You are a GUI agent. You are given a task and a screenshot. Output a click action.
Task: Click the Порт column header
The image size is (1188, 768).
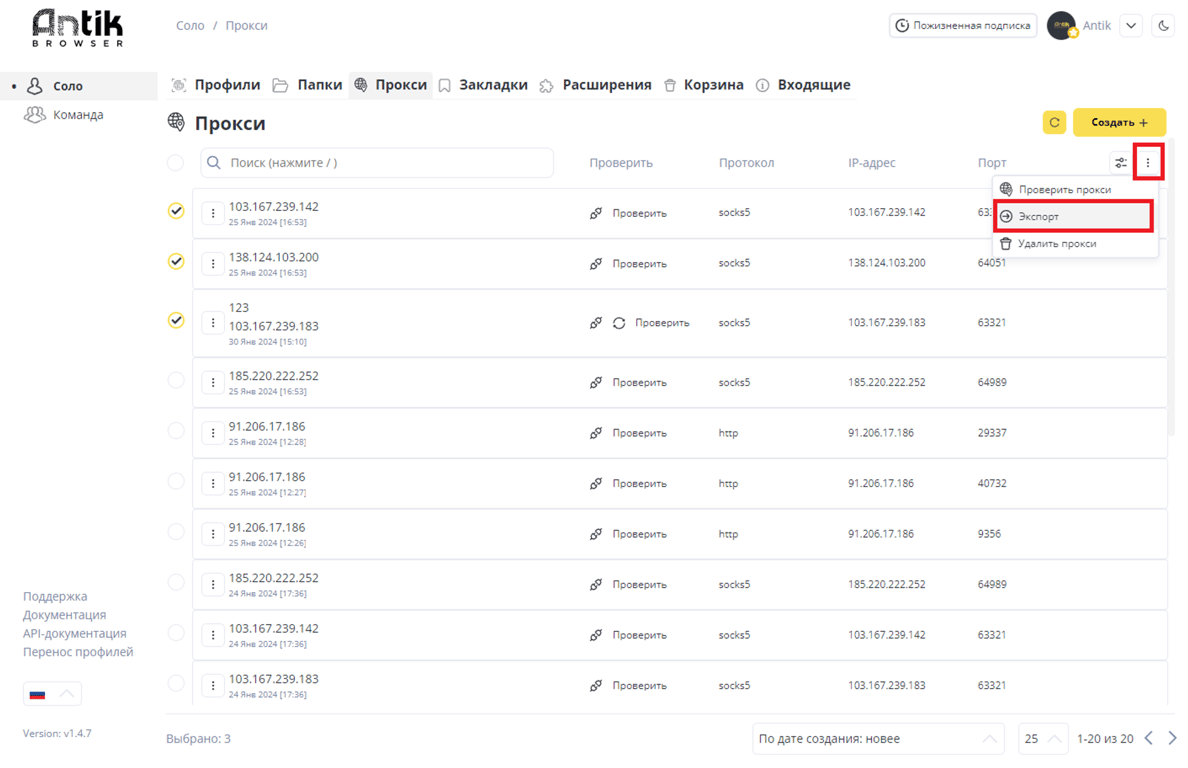click(992, 163)
